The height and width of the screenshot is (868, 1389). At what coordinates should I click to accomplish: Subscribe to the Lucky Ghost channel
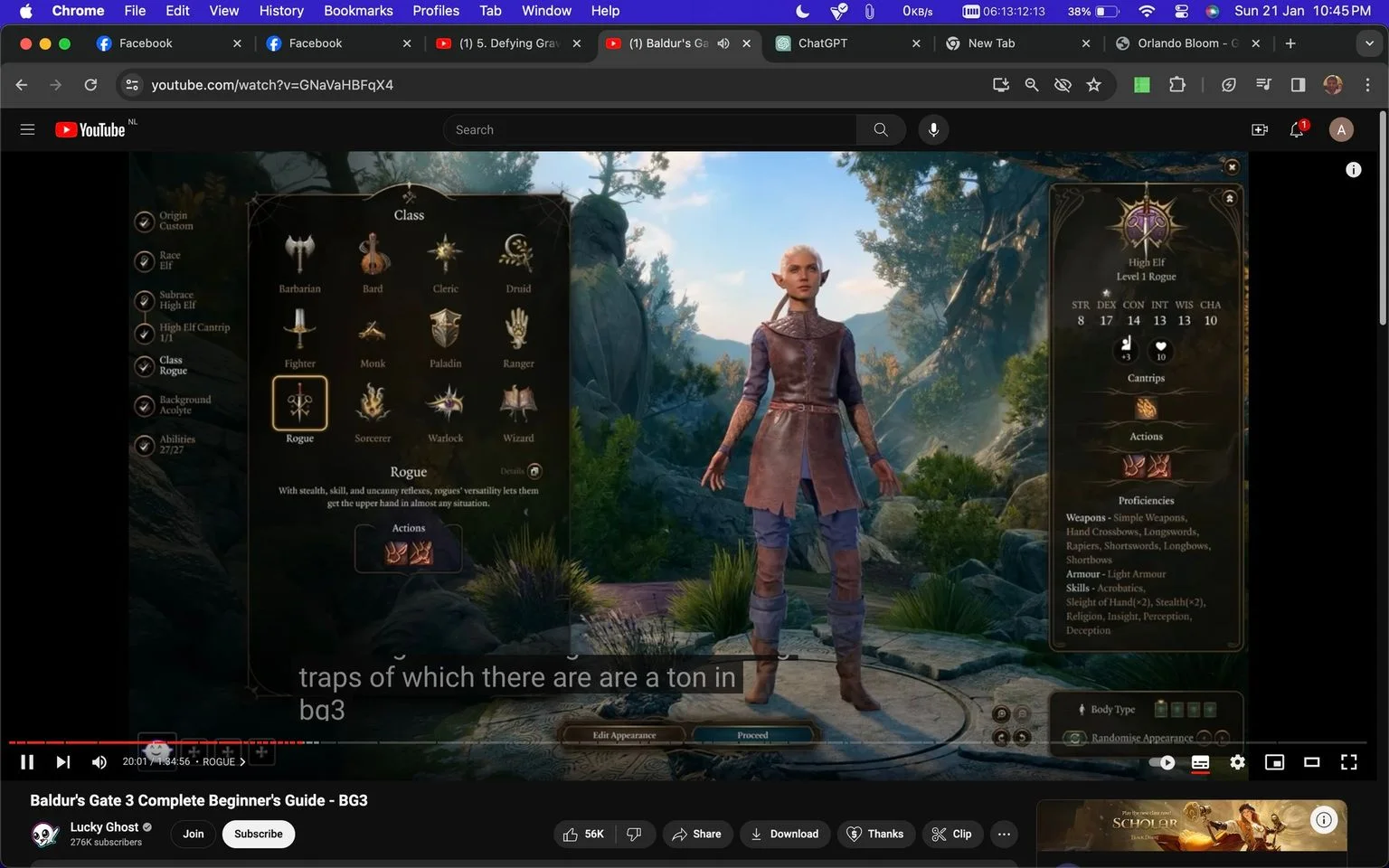click(x=259, y=834)
